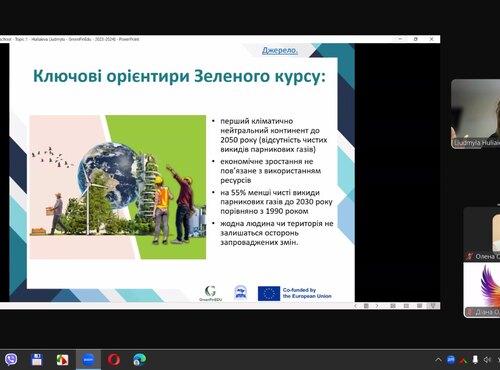
Task: Click bullet 'жодна людина чи територія'
Action: tap(277, 233)
